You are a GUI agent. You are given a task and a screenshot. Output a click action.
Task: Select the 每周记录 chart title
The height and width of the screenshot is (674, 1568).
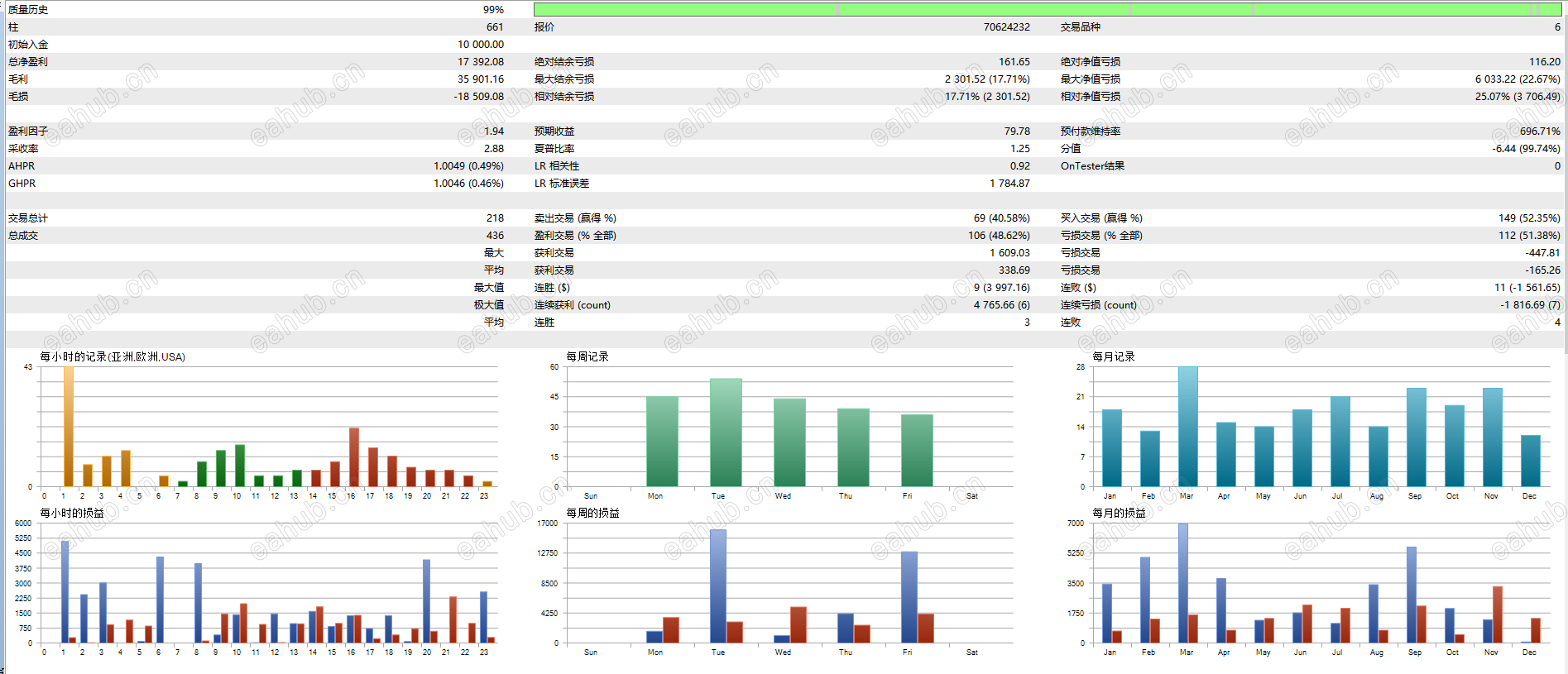tap(587, 357)
